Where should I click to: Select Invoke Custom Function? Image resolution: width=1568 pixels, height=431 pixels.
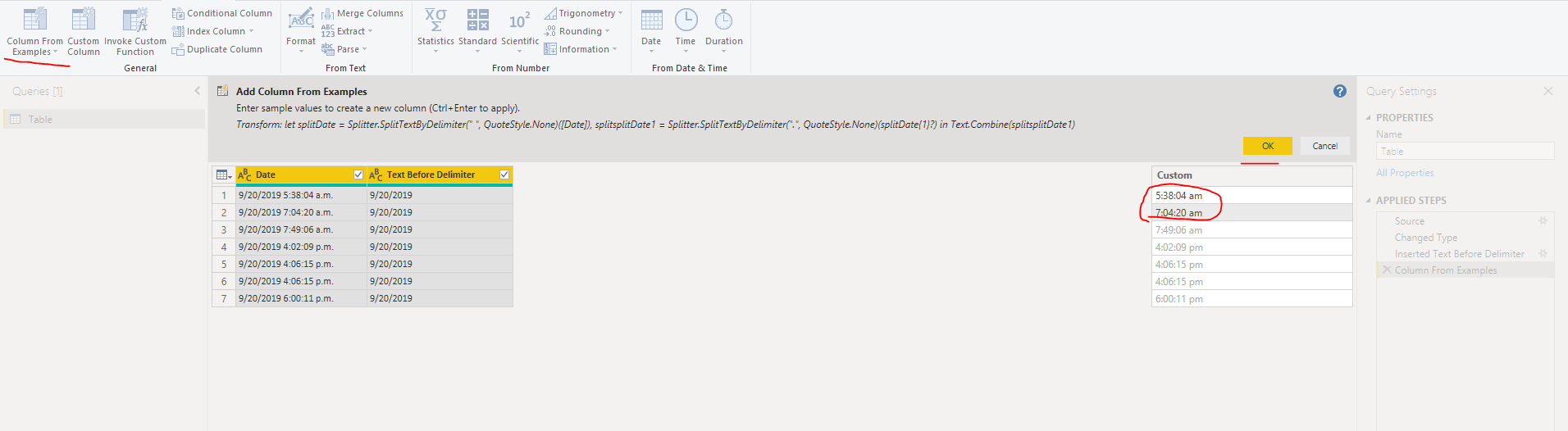click(x=134, y=31)
